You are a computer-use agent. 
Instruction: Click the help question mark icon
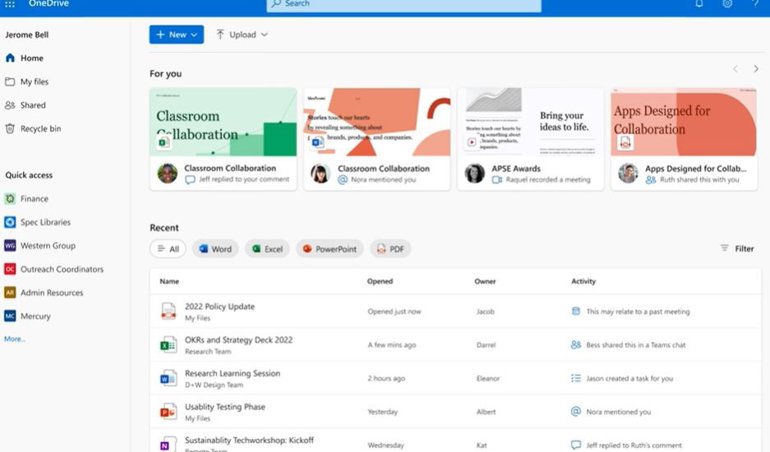coord(755,4)
